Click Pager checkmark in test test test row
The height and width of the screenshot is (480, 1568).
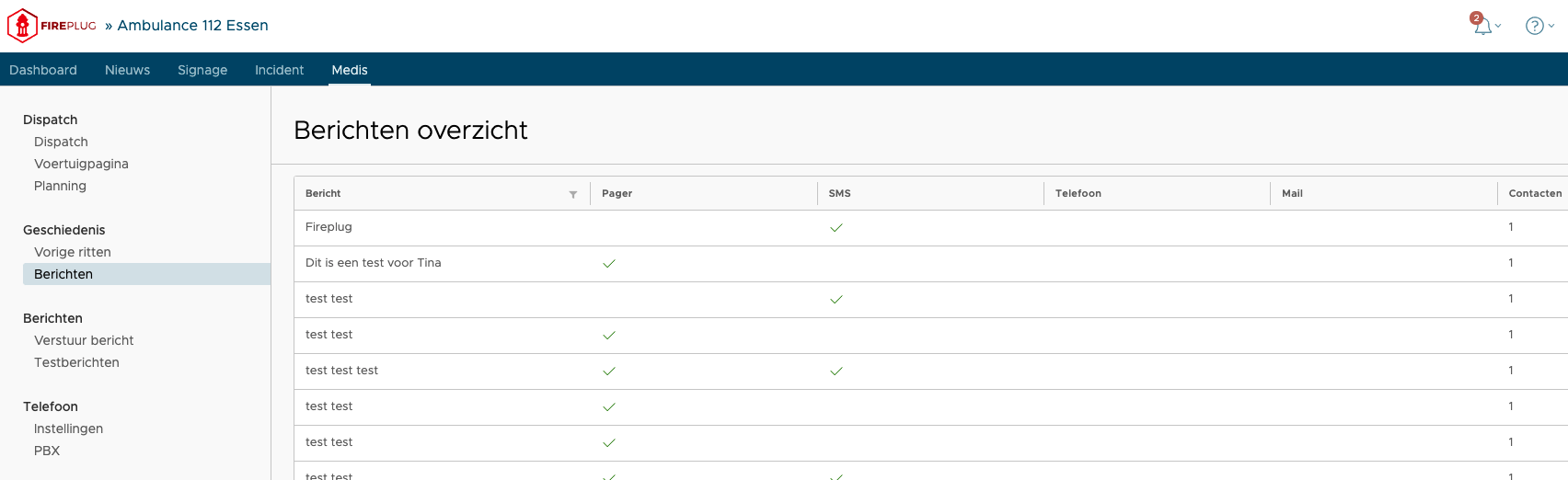tap(608, 371)
